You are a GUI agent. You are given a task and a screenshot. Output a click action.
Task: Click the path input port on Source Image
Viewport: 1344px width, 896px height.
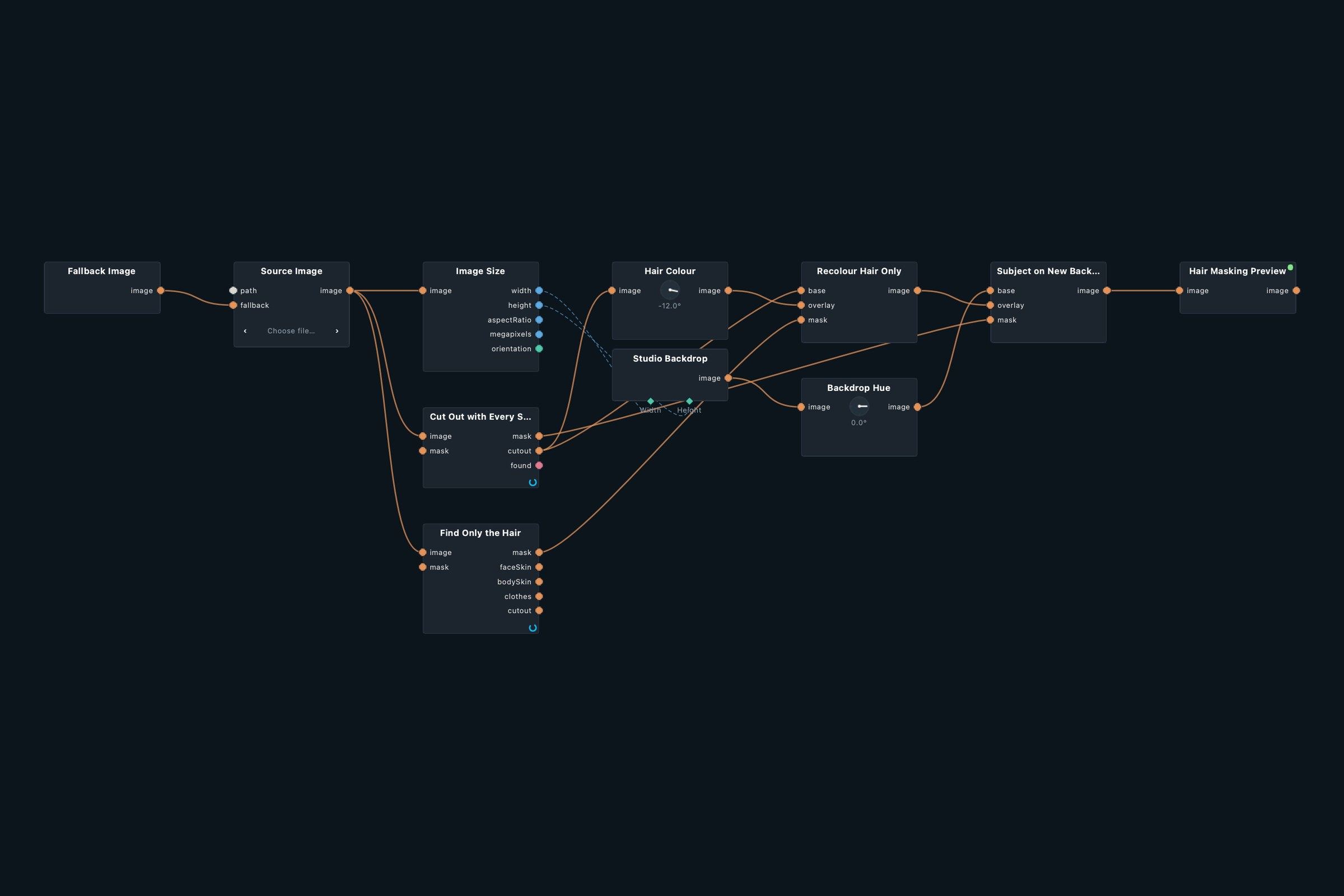(233, 291)
